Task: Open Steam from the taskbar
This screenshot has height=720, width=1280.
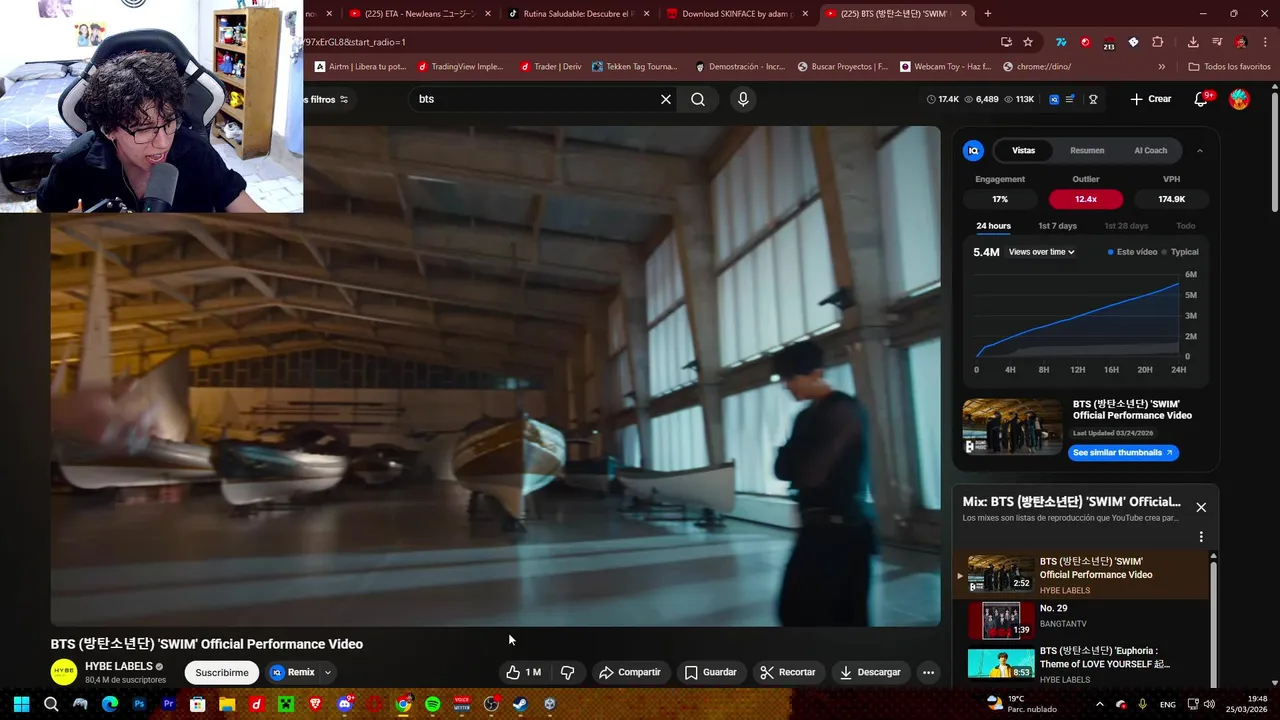Action: 520,704
